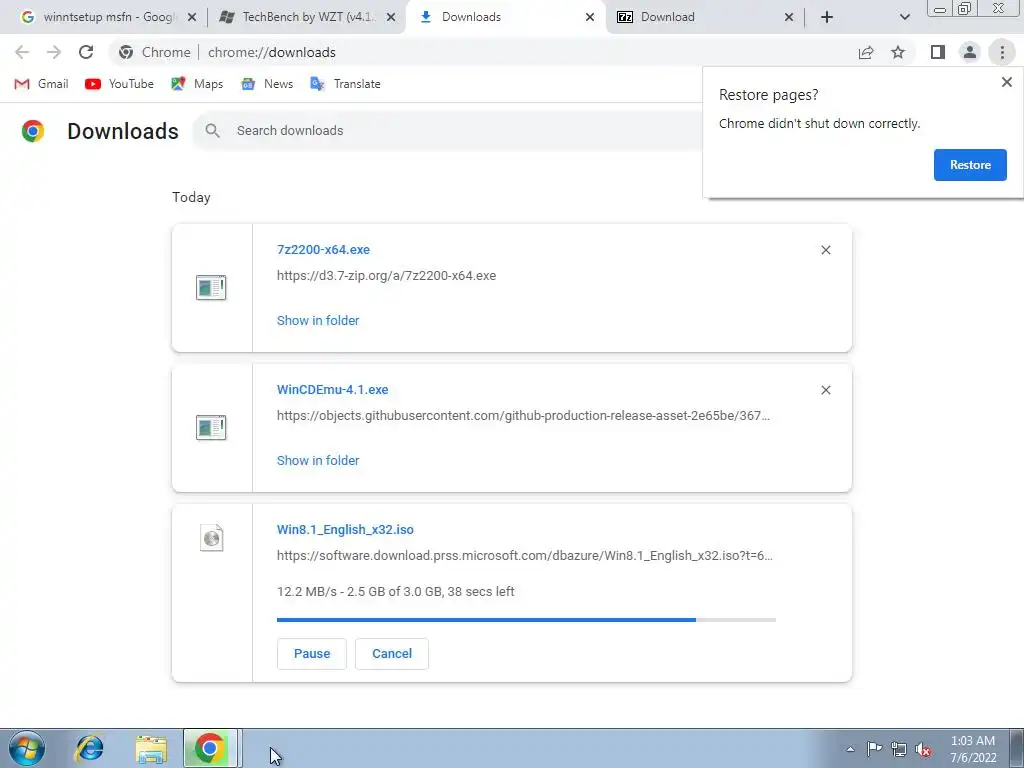The width and height of the screenshot is (1024, 768).
Task: Click the Win8.1_English_x32.iso file name
Action: [345, 530]
